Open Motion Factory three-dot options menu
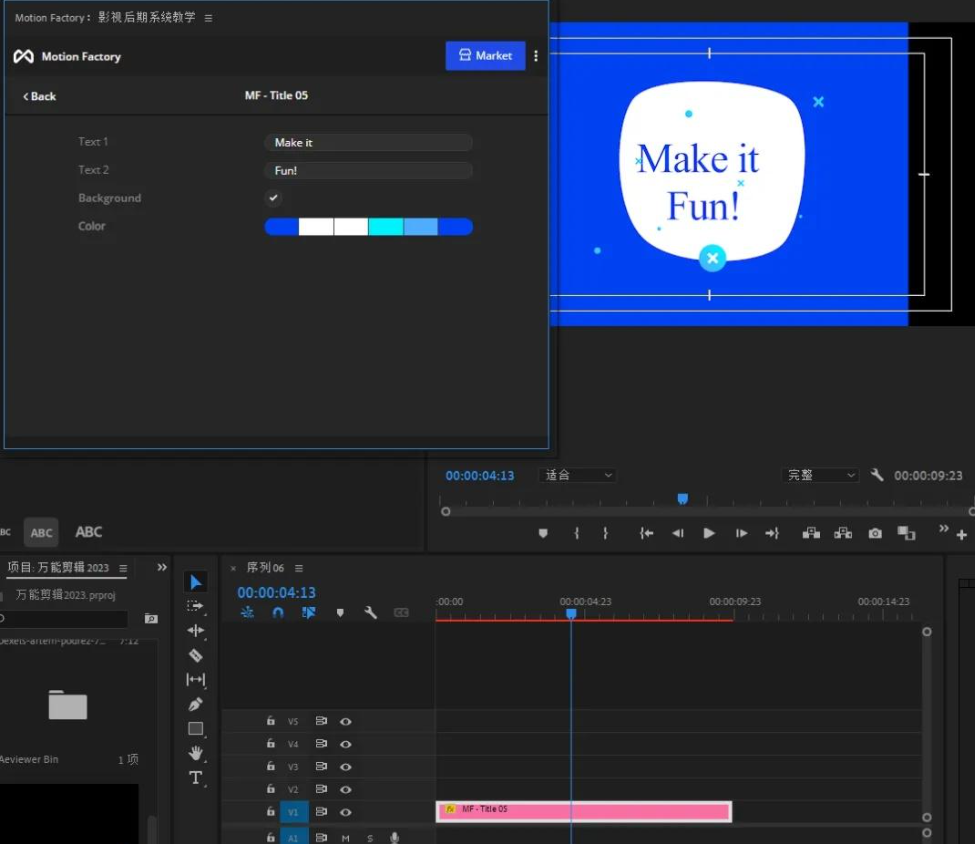Screen dimensions: 975x844 coord(536,56)
